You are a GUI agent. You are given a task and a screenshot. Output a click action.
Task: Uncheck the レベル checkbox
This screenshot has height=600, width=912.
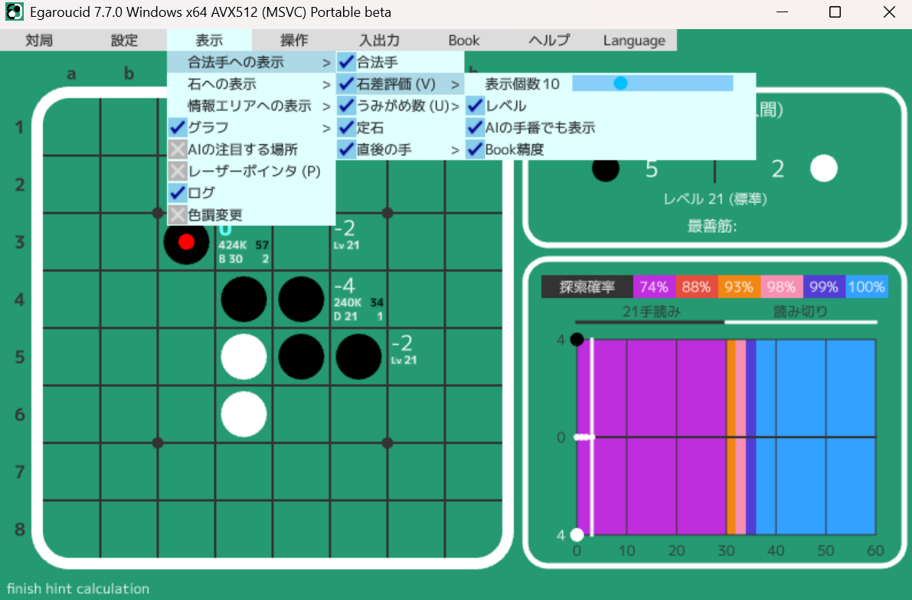476,106
